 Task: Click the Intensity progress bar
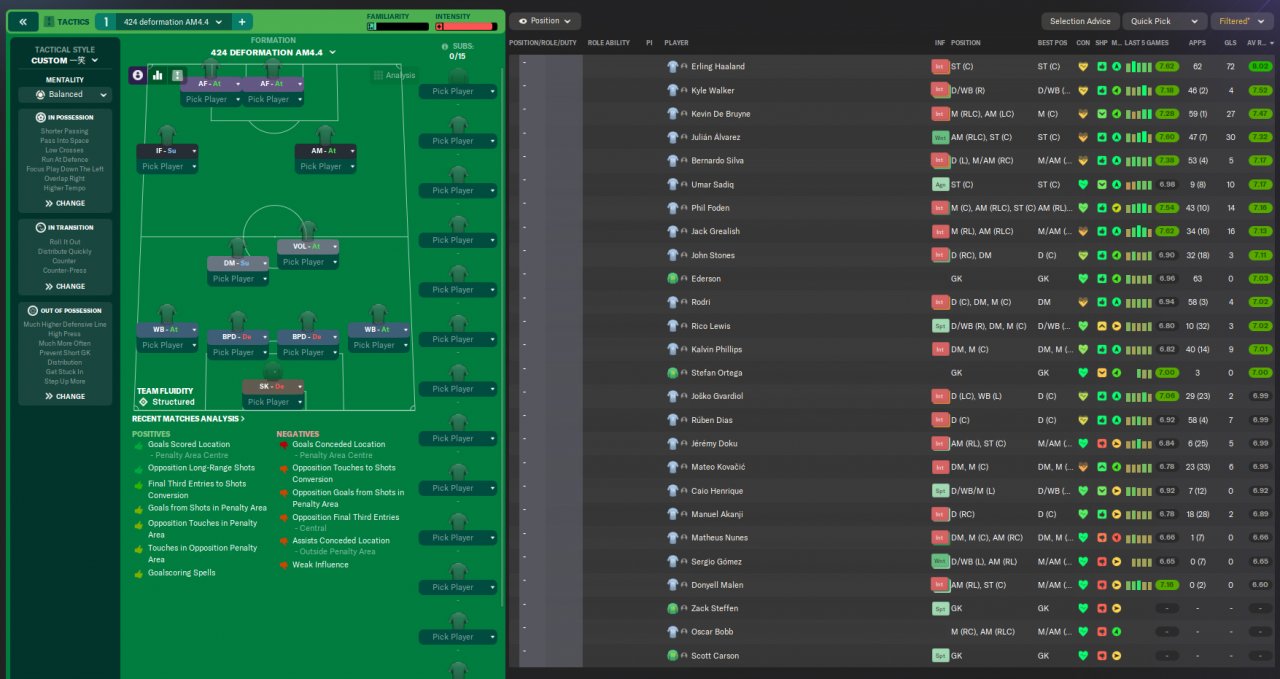465,26
